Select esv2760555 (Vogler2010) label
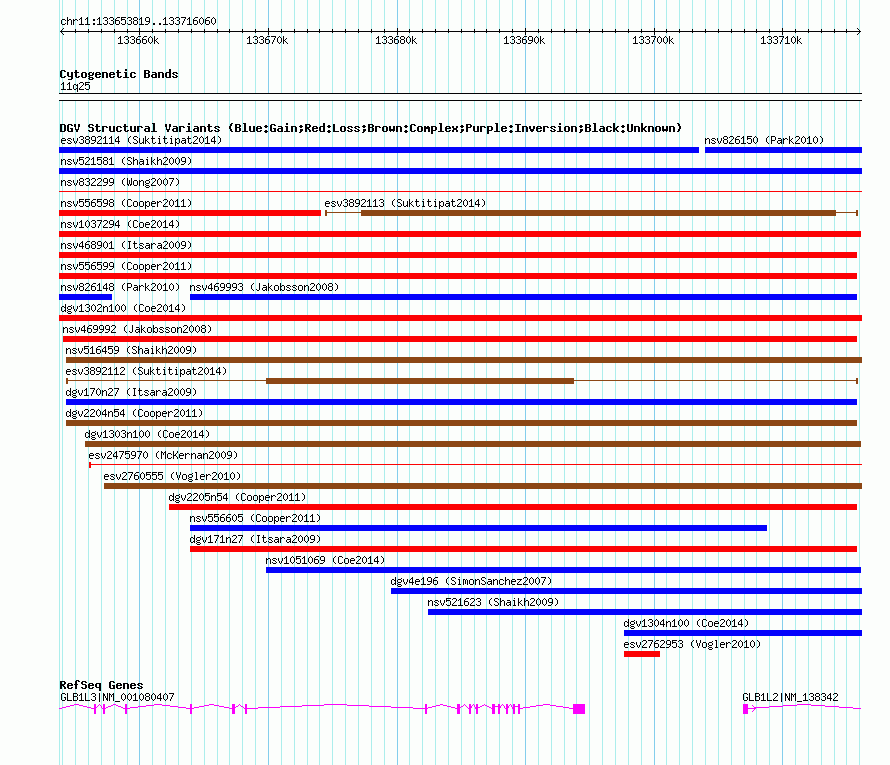The width and height of the screenshot is (890, 765). [x=172, y=476]
